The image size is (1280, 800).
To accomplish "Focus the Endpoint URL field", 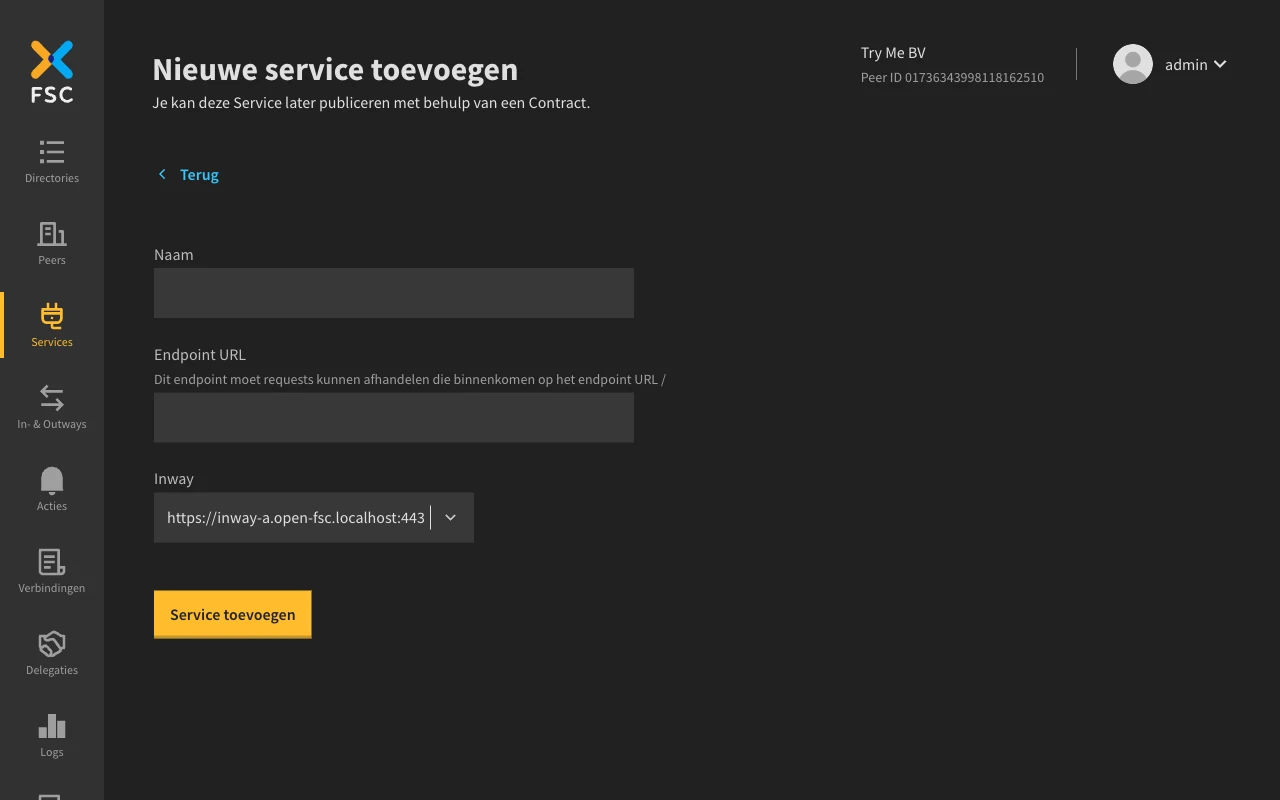I will [x=393, y=417].
